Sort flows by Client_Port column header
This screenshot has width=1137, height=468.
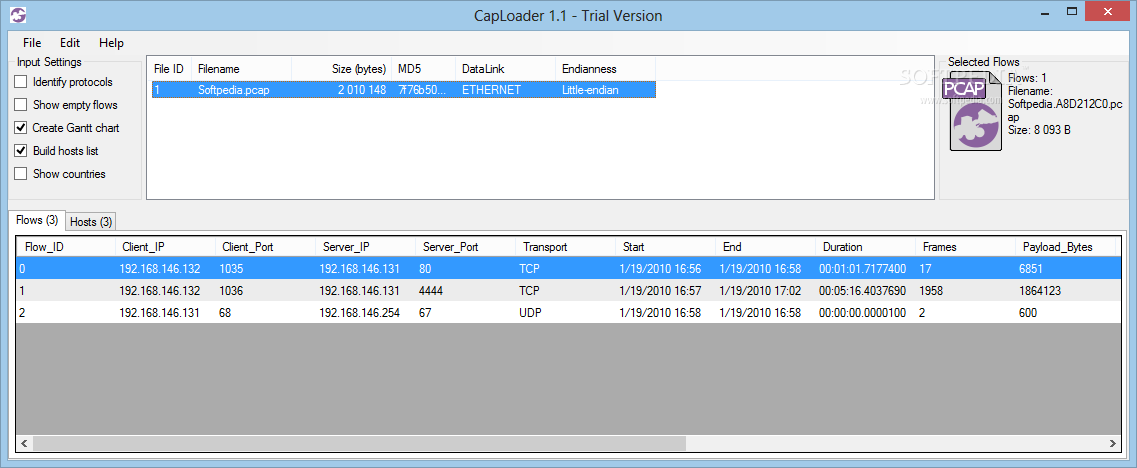coord(265,247)
